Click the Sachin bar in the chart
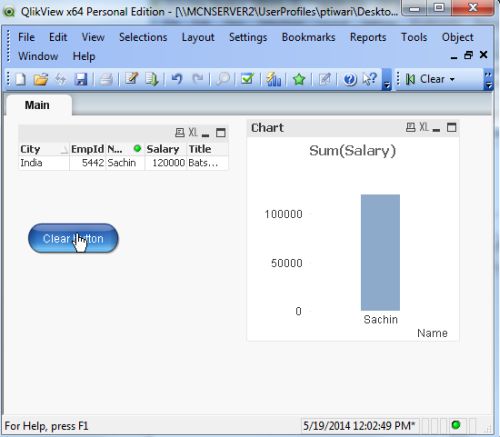 pos(380,252)
